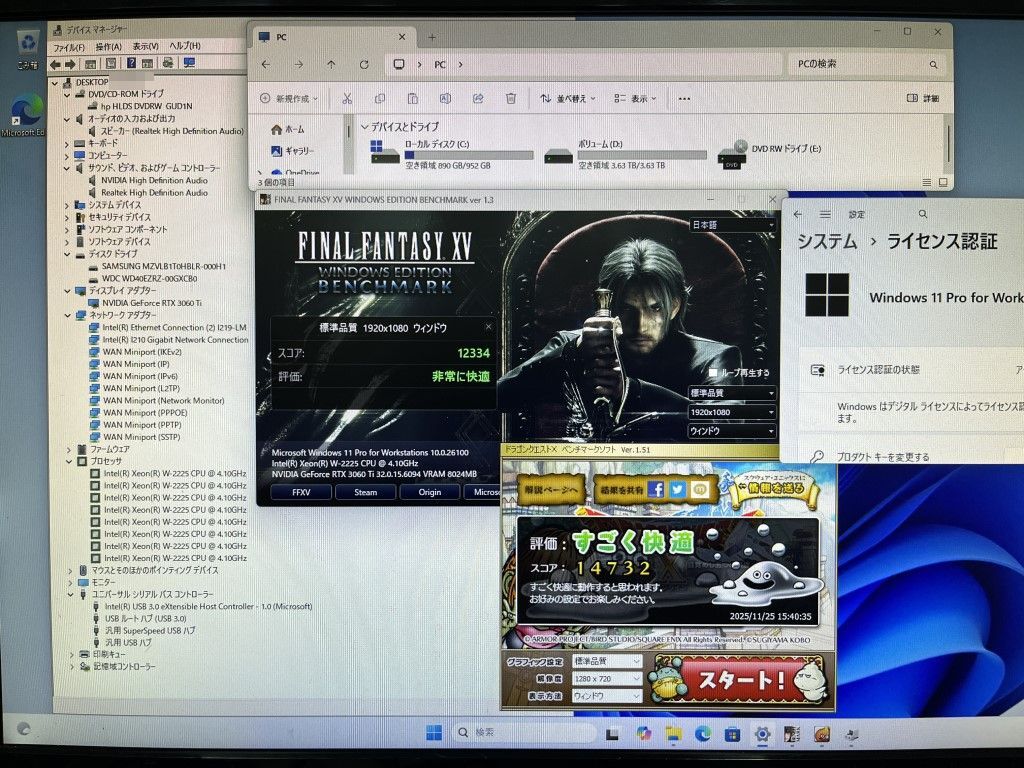This screenshot has width=1024, height=768.
Task: Click the Steam button in FFXV benchmark
Action: coord(366,492)
